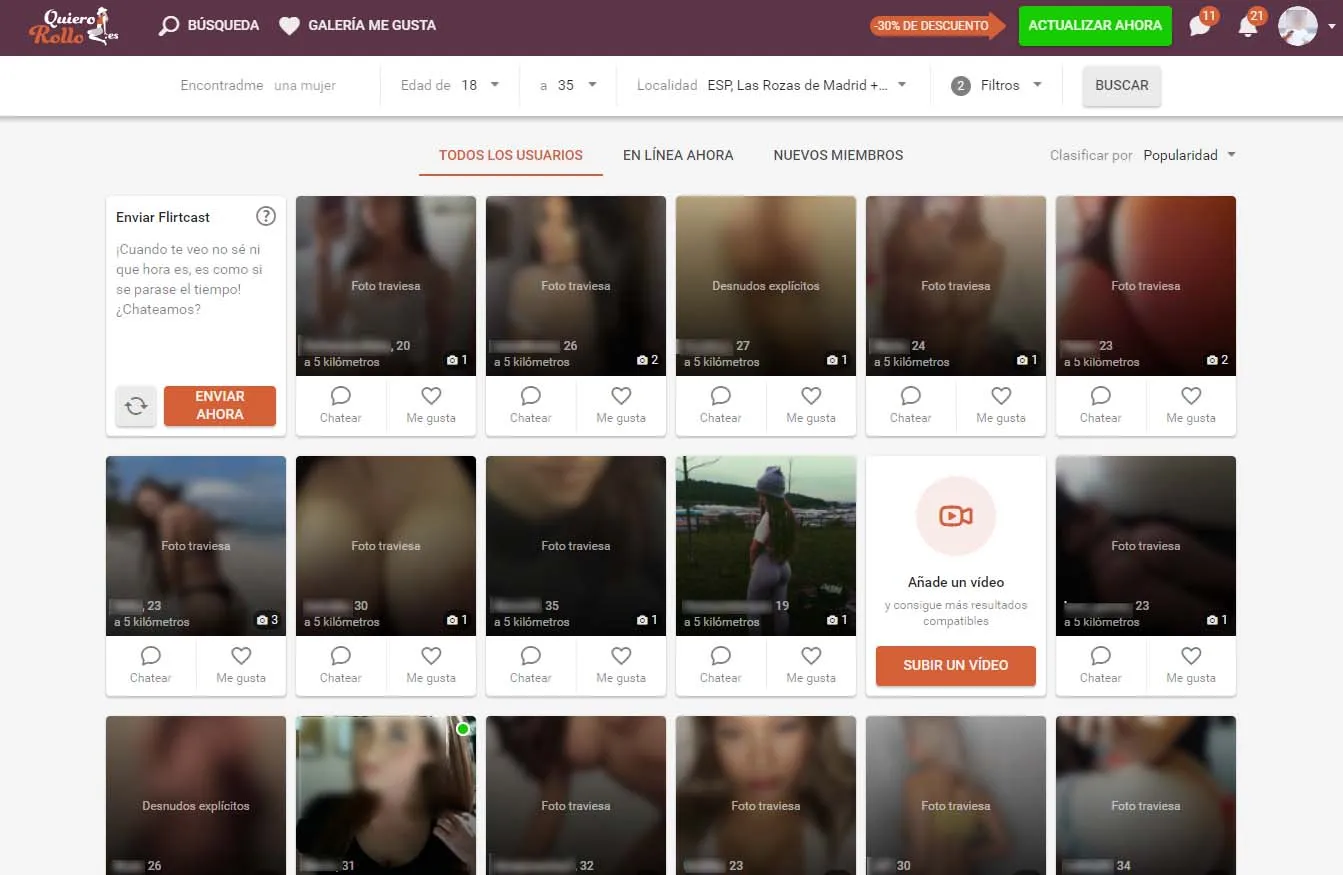Viewport: 1343px width, 875px height.
Task: Expand the Filtros dropdown
Action: coord(997,86)
